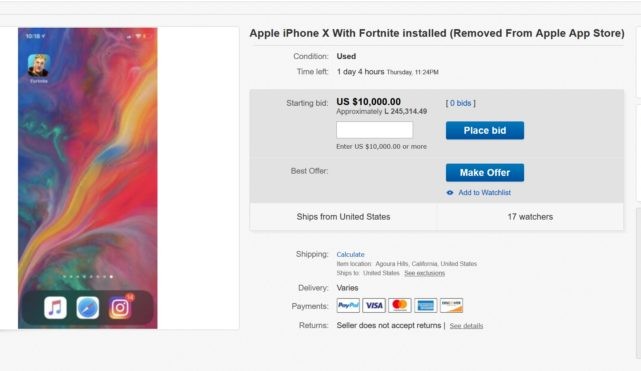Click the Watchlist eye icon

pos(450,192)
